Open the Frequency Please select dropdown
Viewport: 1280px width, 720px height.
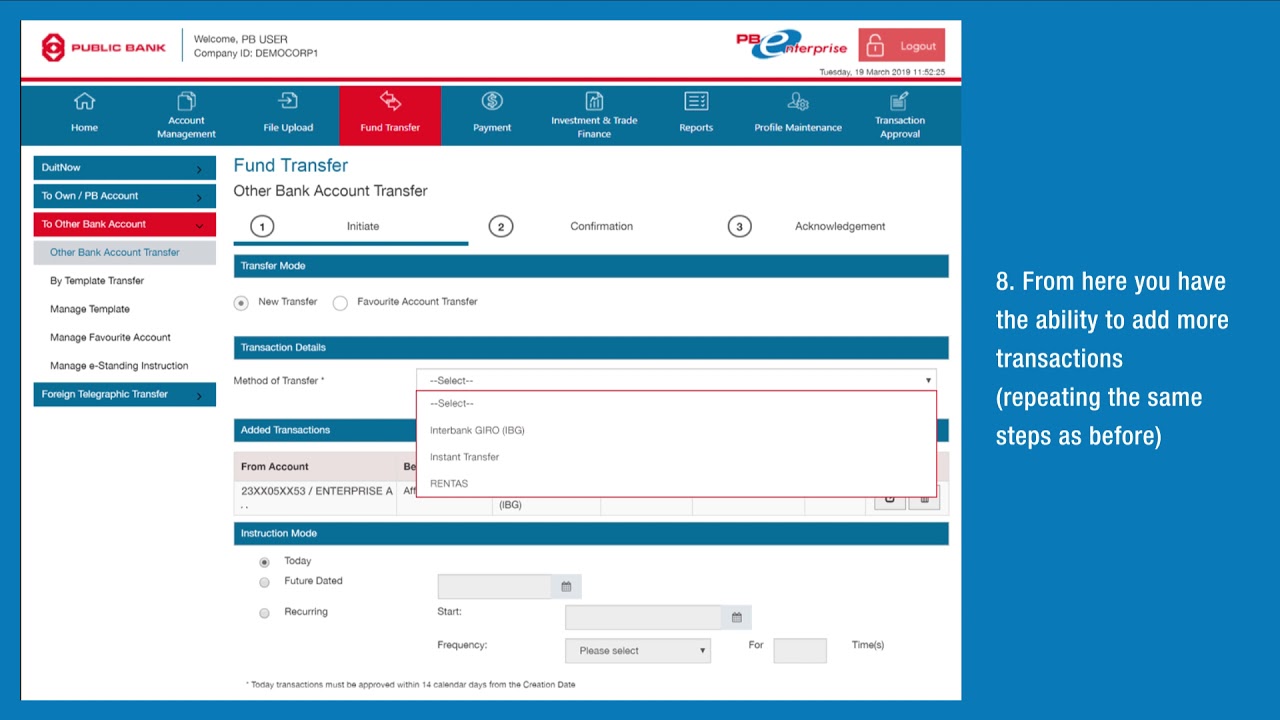point(638,651)
